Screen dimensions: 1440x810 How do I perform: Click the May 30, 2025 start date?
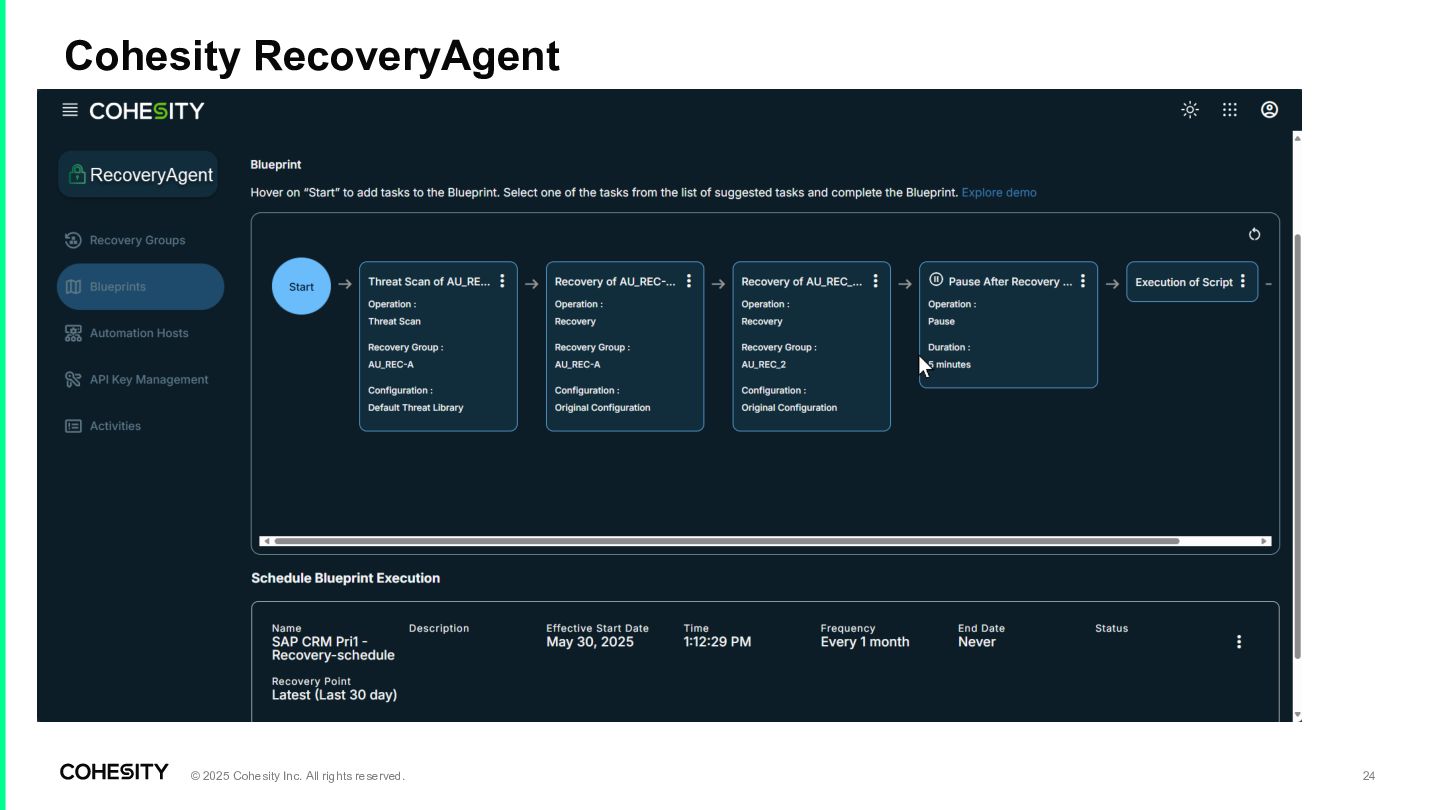coord(590,642)
